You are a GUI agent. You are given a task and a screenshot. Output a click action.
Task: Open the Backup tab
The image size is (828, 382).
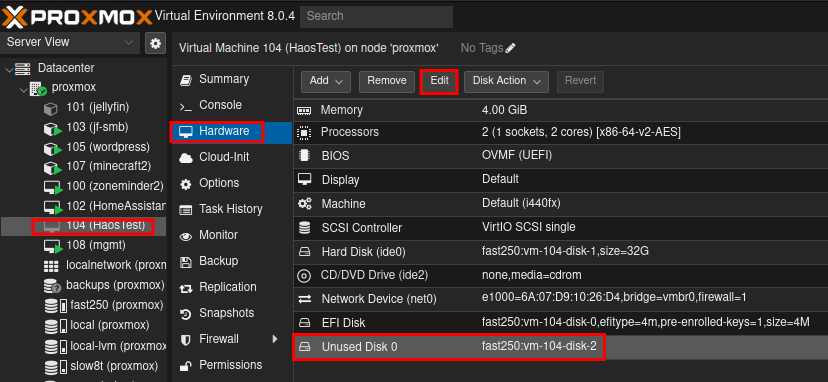(x=231, y=261)
